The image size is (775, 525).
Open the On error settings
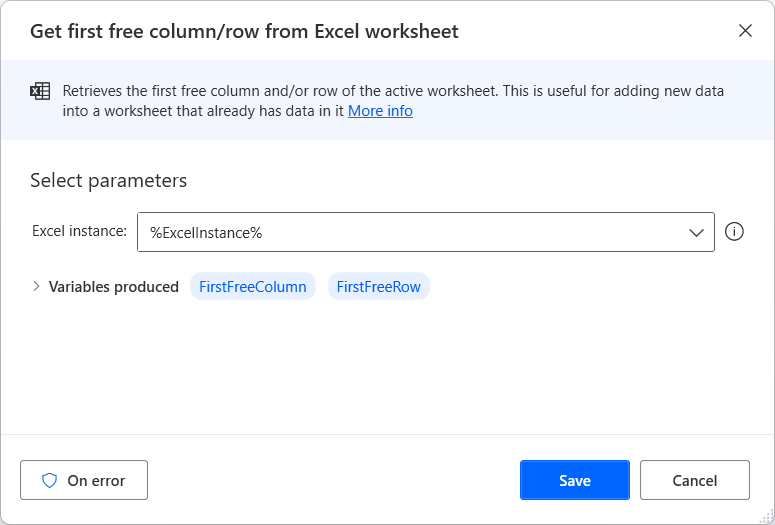[x=84, y=480]
